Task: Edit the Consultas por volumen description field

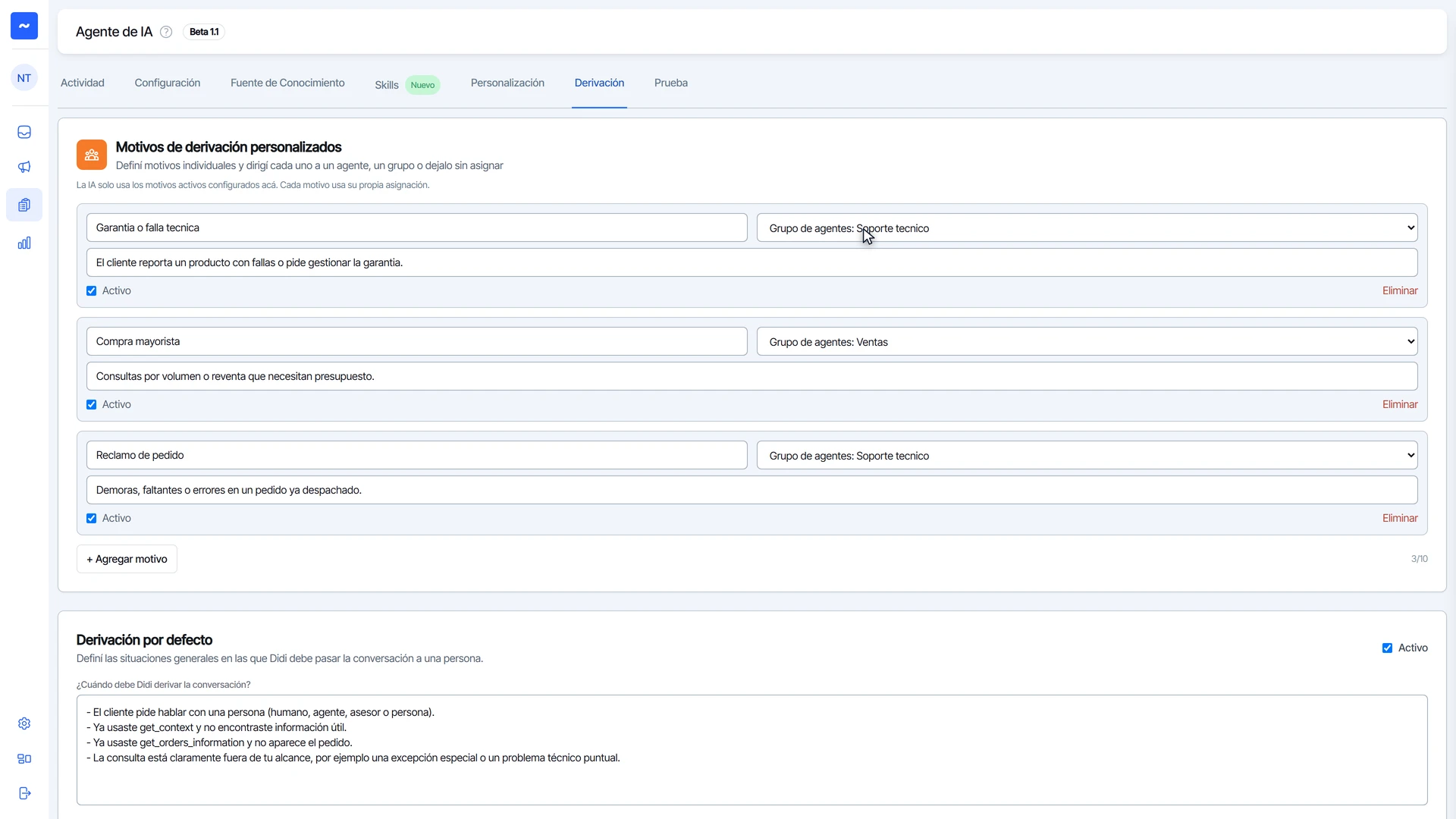Action: pyautogui.click(x=752, y=376)
